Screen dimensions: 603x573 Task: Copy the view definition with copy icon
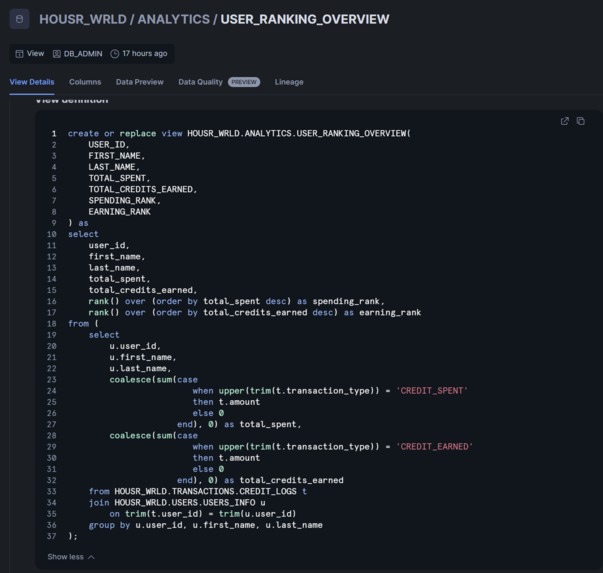(580, 121)
